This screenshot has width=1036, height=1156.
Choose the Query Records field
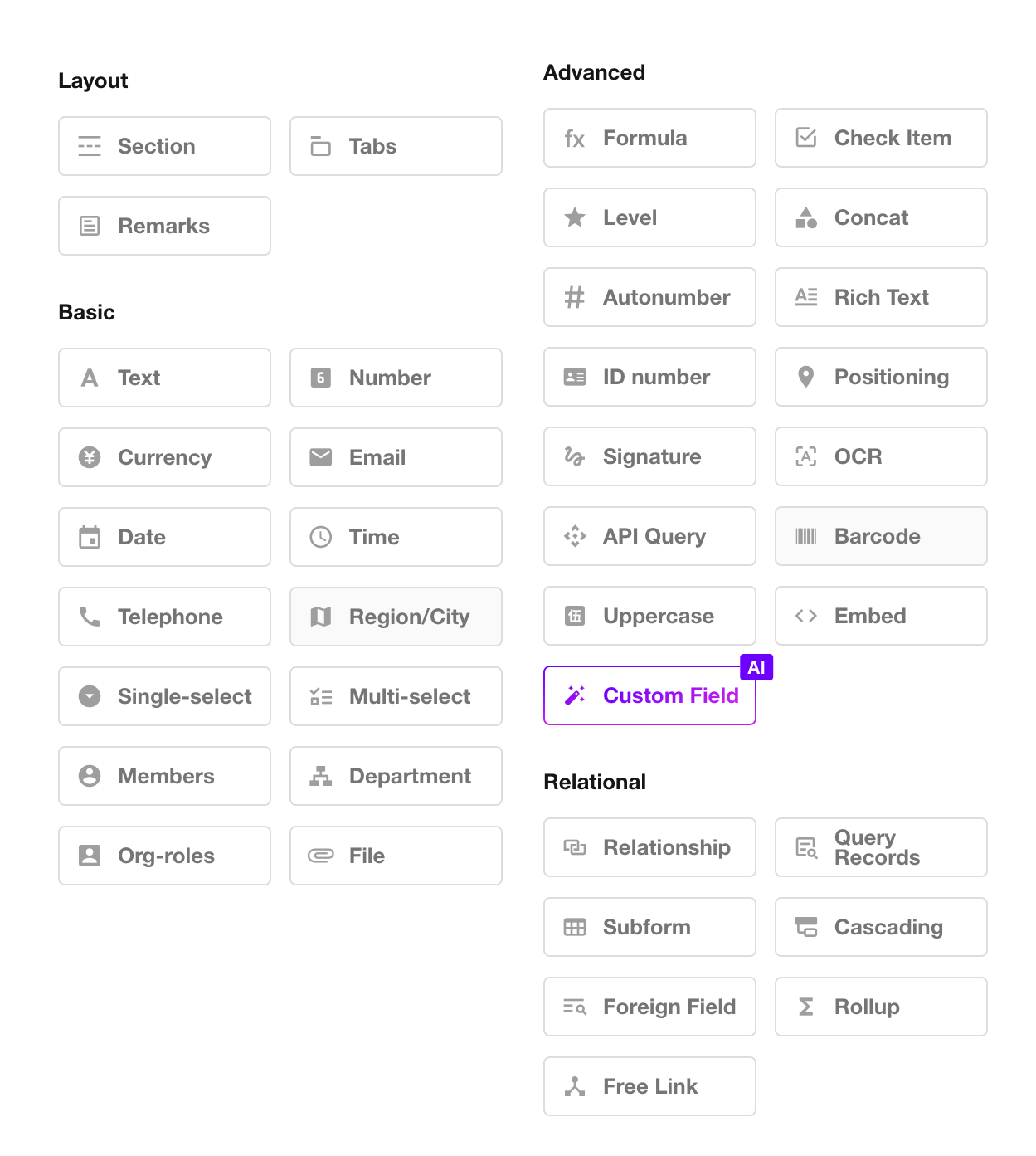coord(881,847)
